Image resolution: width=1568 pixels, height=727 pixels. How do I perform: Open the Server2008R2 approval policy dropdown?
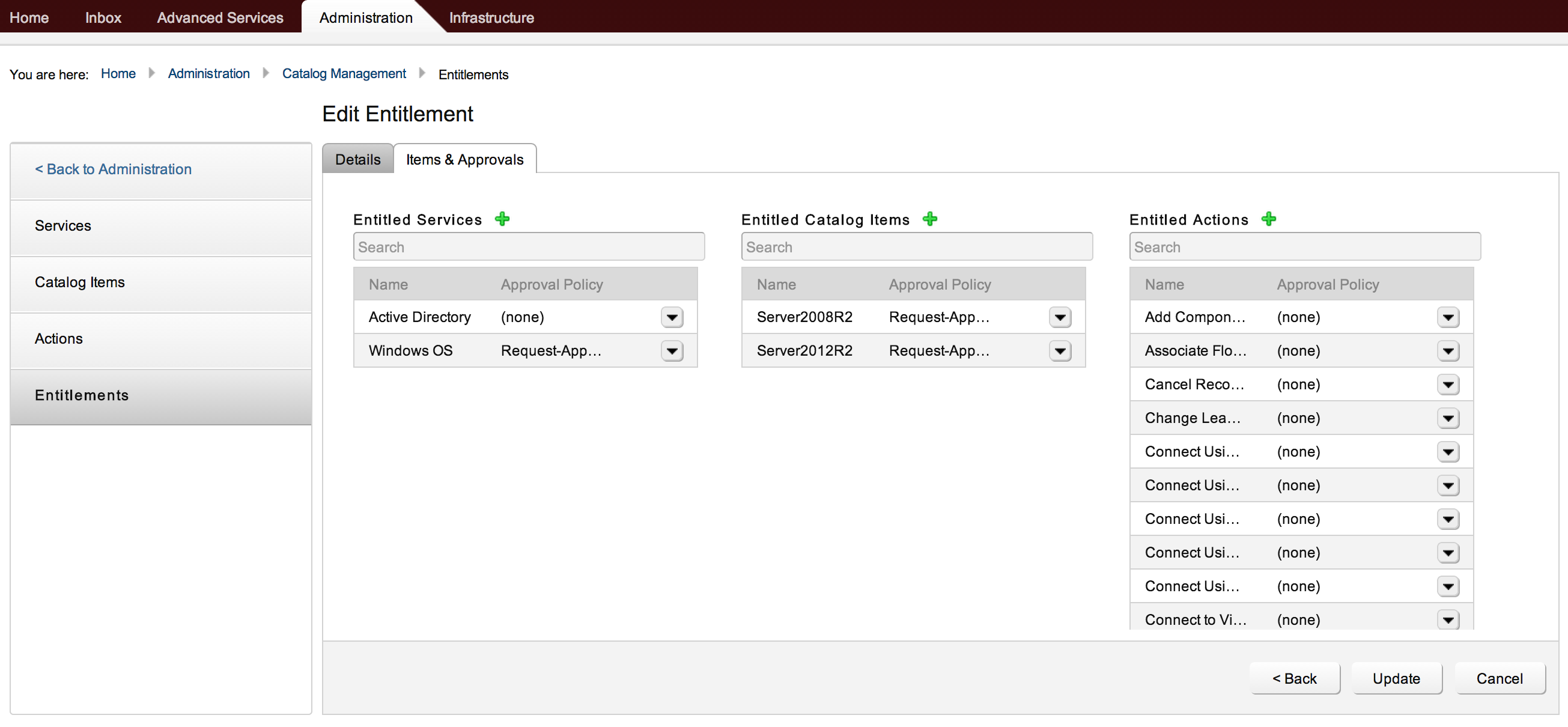1060,317
